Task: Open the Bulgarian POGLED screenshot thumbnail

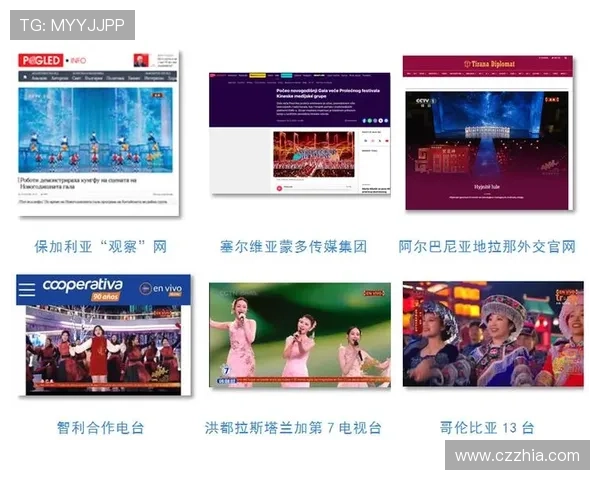Action: (99, 133)
